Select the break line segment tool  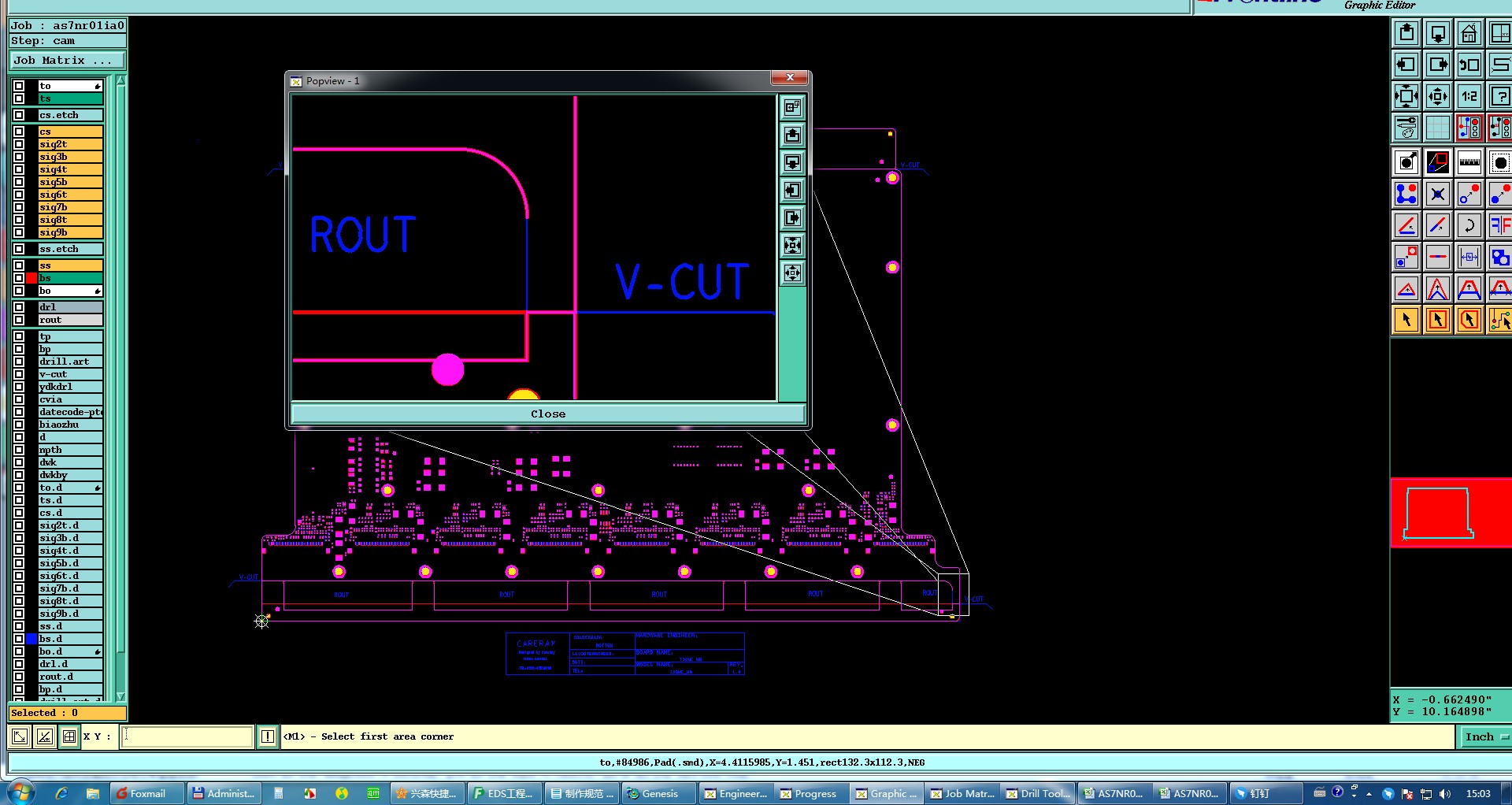pos(1438,258)
